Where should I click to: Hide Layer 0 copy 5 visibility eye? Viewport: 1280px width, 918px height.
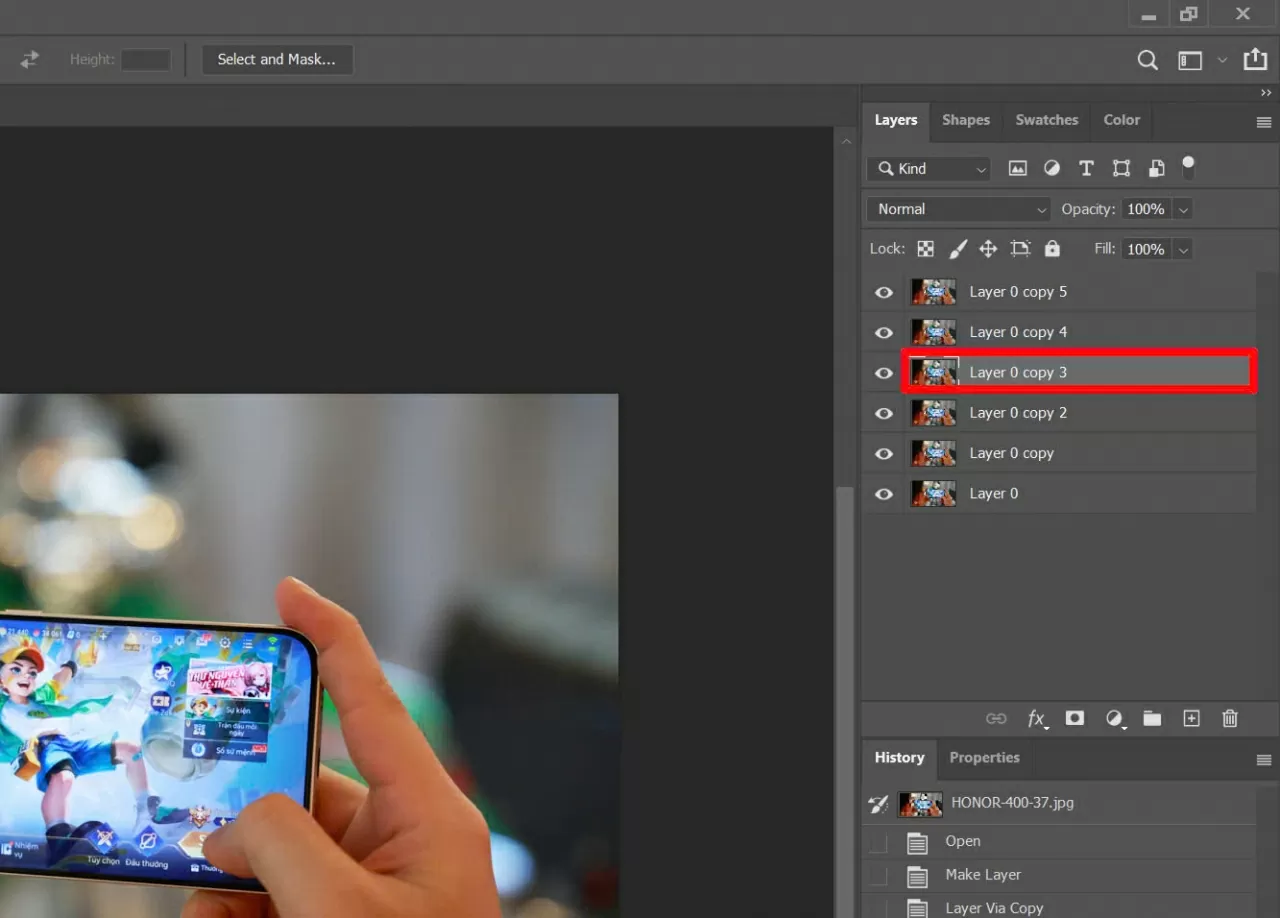[x=884, y=293]
